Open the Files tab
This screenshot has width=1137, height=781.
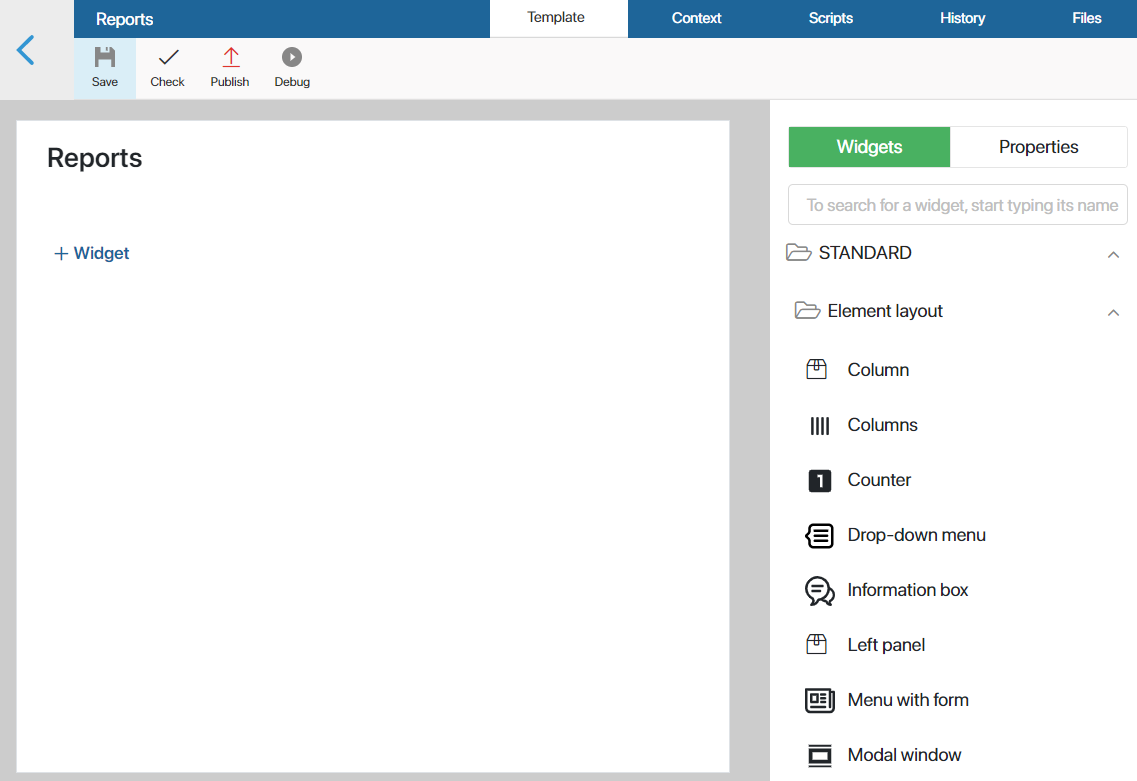[1086, 18]
